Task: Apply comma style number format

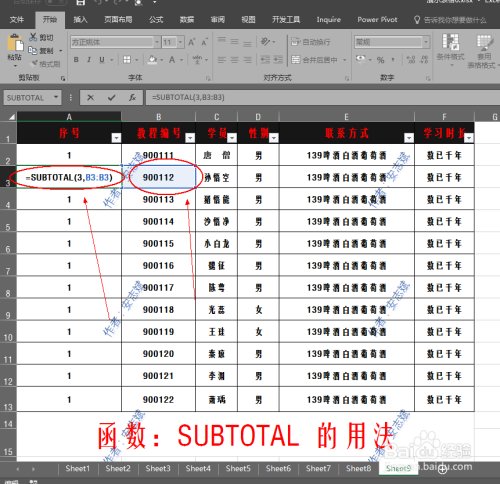Action: pos(393,60)
